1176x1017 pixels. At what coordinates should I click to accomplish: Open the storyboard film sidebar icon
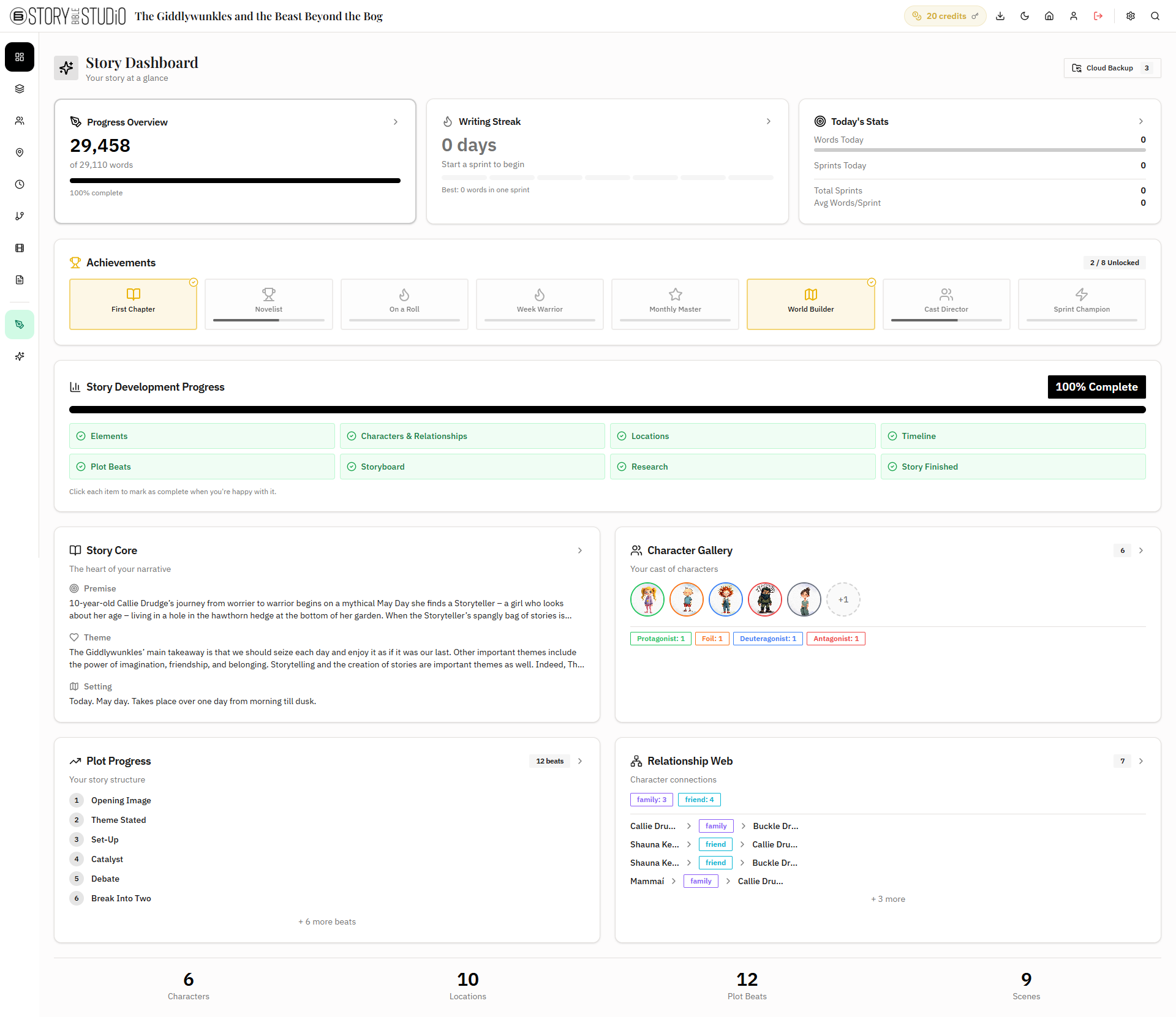point(20,248)
